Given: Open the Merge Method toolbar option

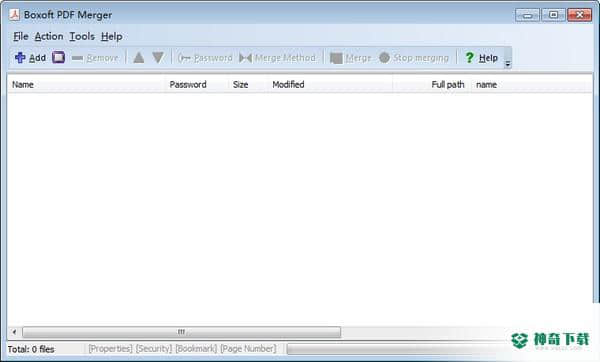Looking at the screenshot, I should (x=277, y=58).
